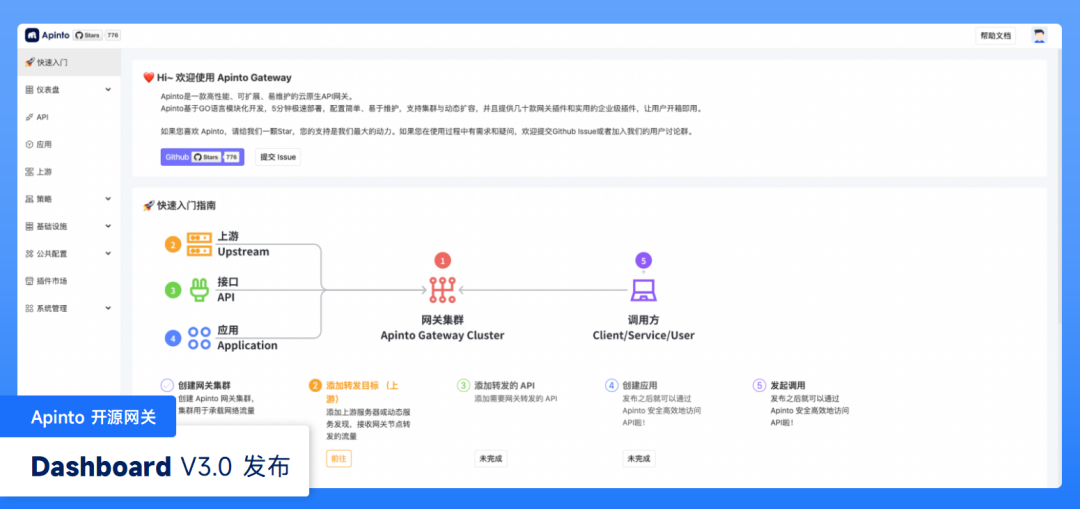Click the blue Application circles icon in diagram
Image resolution: width=1080 pixels, height=509 pixels.
tap(199, 337)
